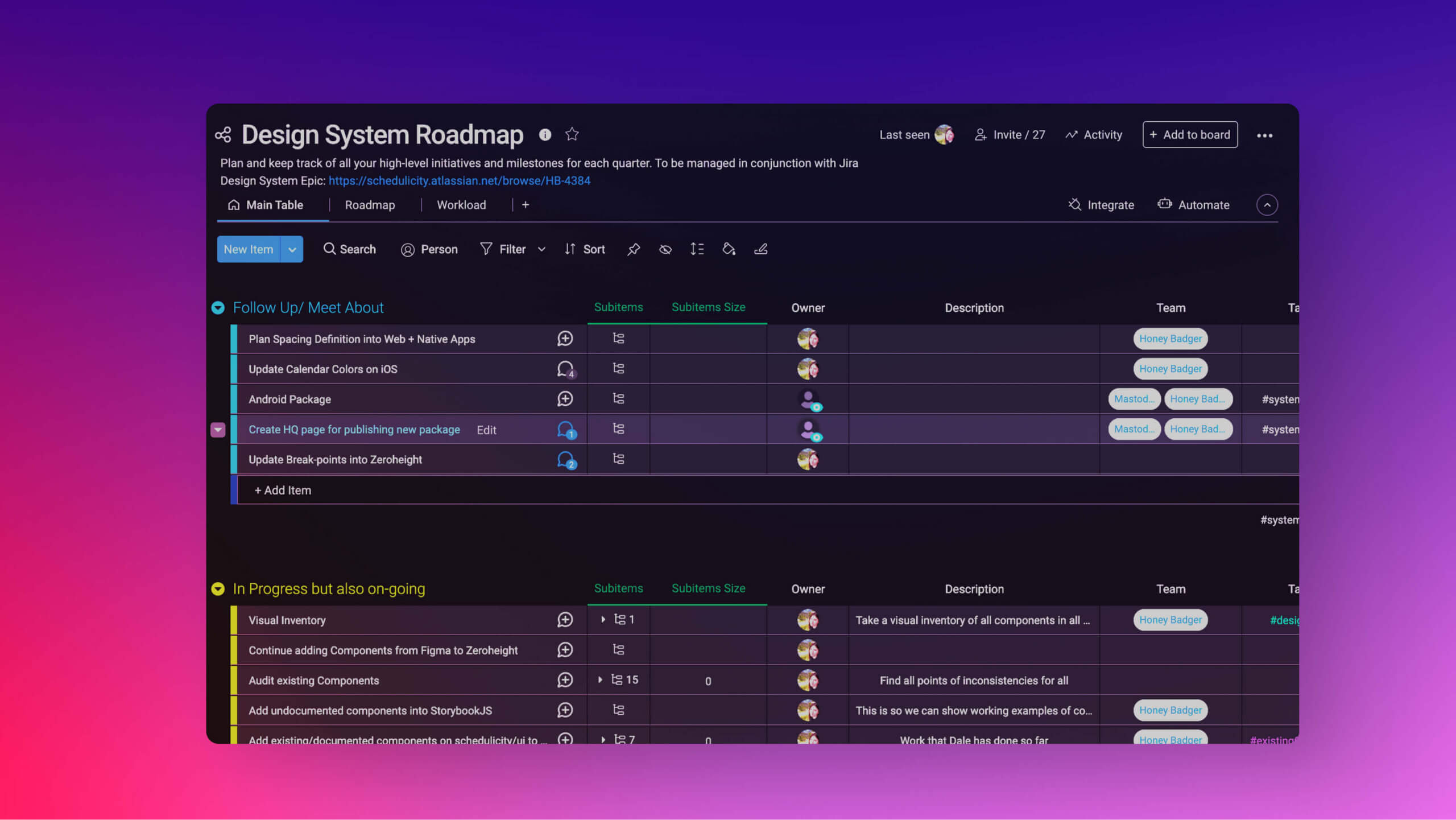Expand subitems of Audit existing Components
The image size is (1456, 820).
click(600, 680)
